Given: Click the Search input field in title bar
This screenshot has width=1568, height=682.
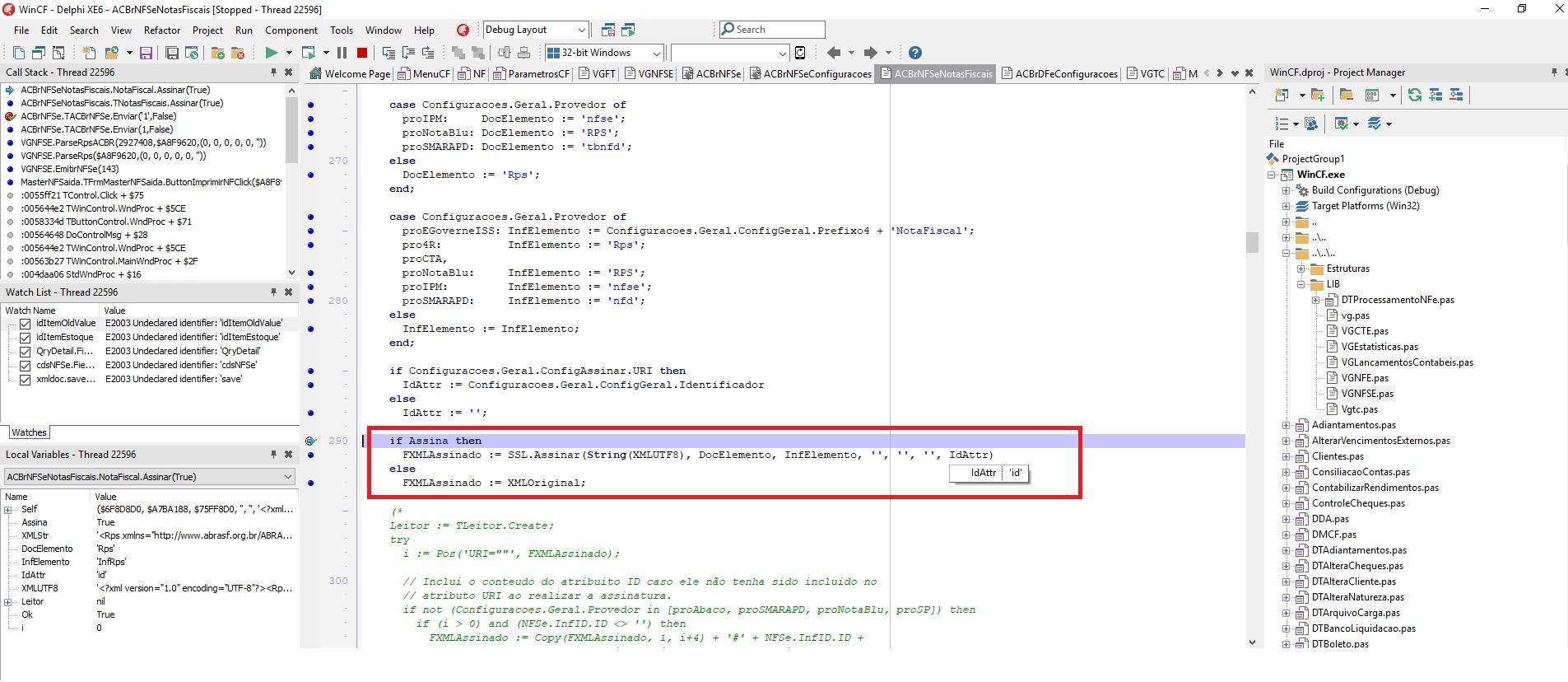Looking at the screenshot, I should (x=772, y=30).
